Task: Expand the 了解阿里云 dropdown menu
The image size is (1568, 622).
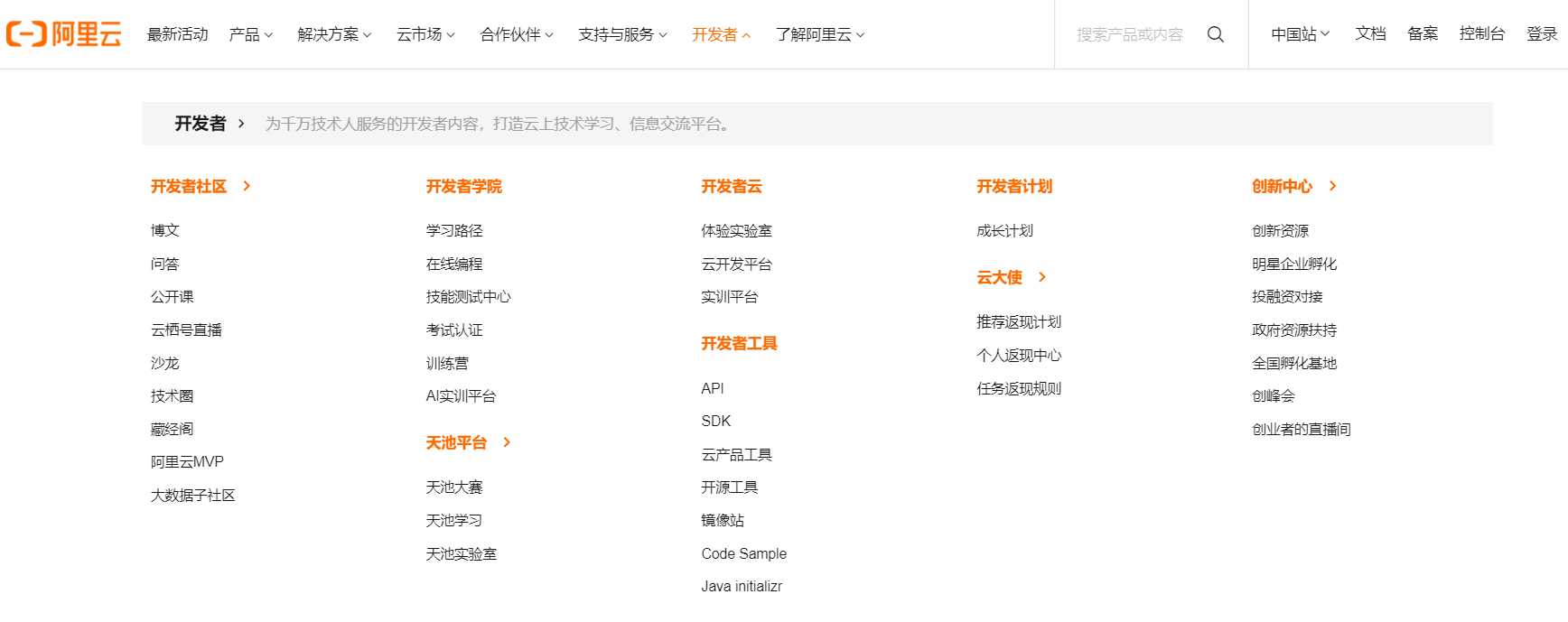Action: pos(819,34)
